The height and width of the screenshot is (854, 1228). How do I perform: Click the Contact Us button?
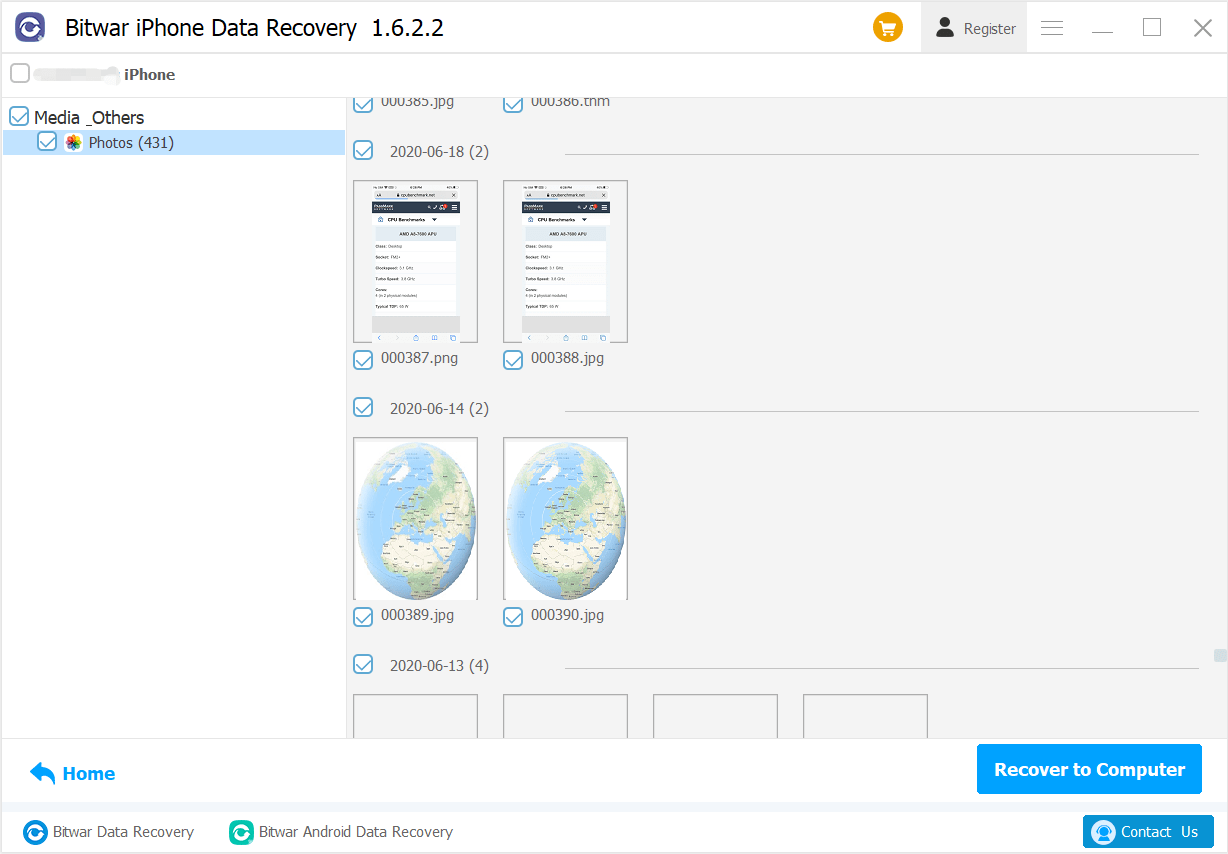coord(1148,831)
